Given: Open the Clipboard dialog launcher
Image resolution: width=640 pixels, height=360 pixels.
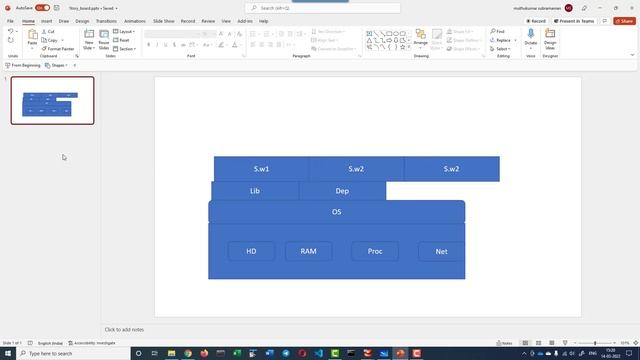Looking at the screenshot, I should click(x=77, y=56).
